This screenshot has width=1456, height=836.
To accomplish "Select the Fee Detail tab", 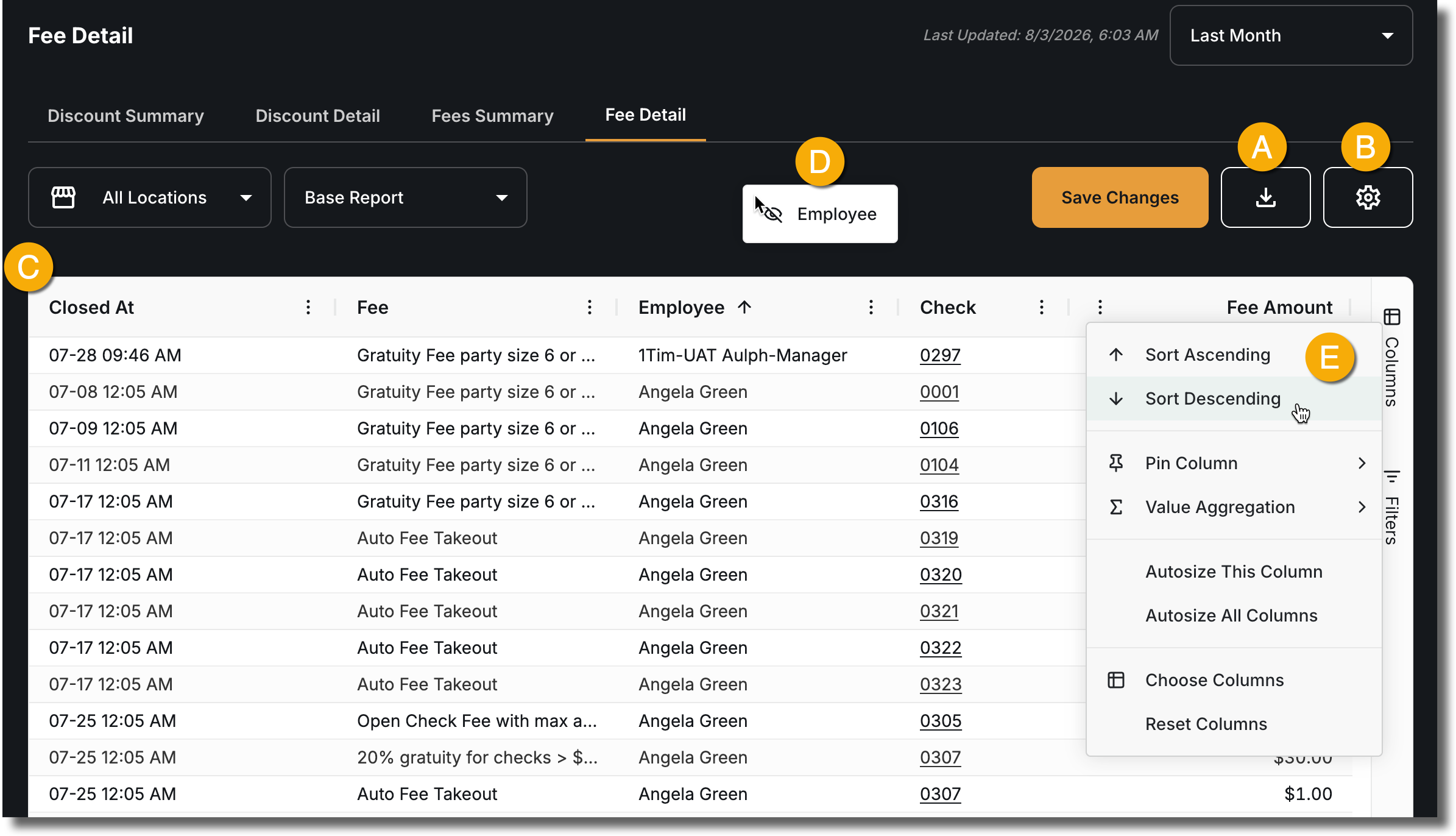I will (645, 115).
